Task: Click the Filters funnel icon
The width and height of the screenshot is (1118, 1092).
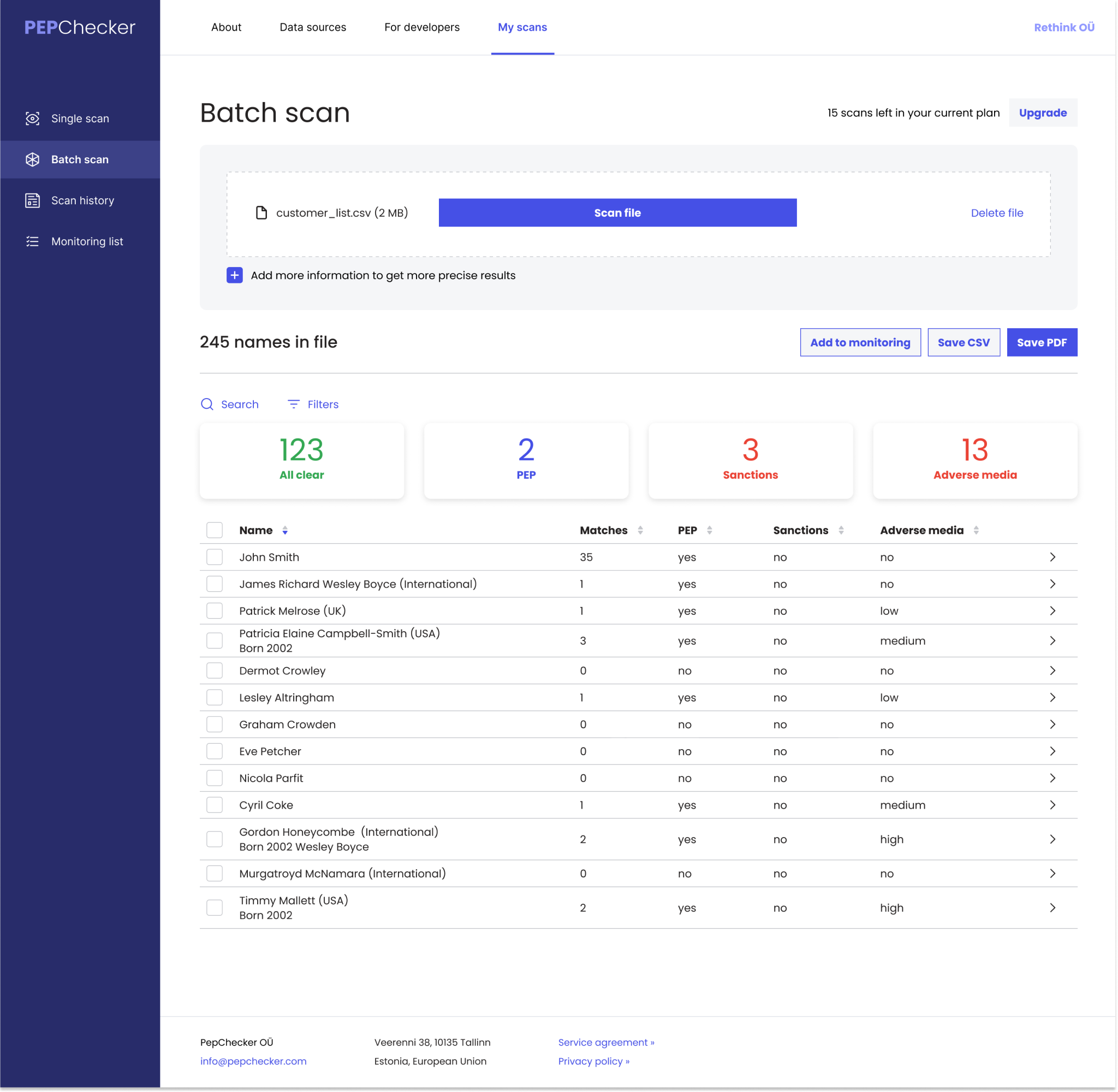Action: point(294,405)
